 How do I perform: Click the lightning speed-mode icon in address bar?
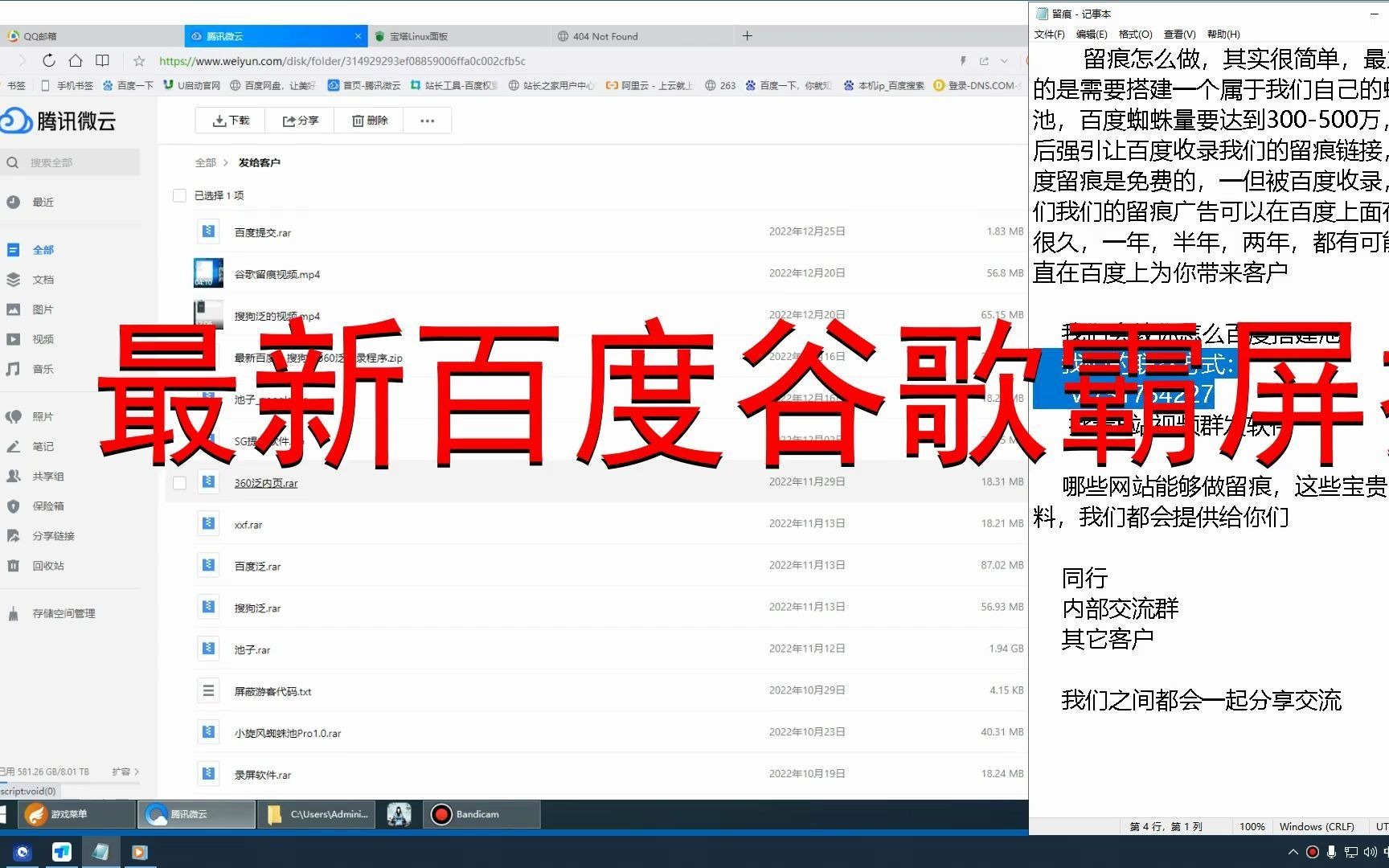pos(963,61)
